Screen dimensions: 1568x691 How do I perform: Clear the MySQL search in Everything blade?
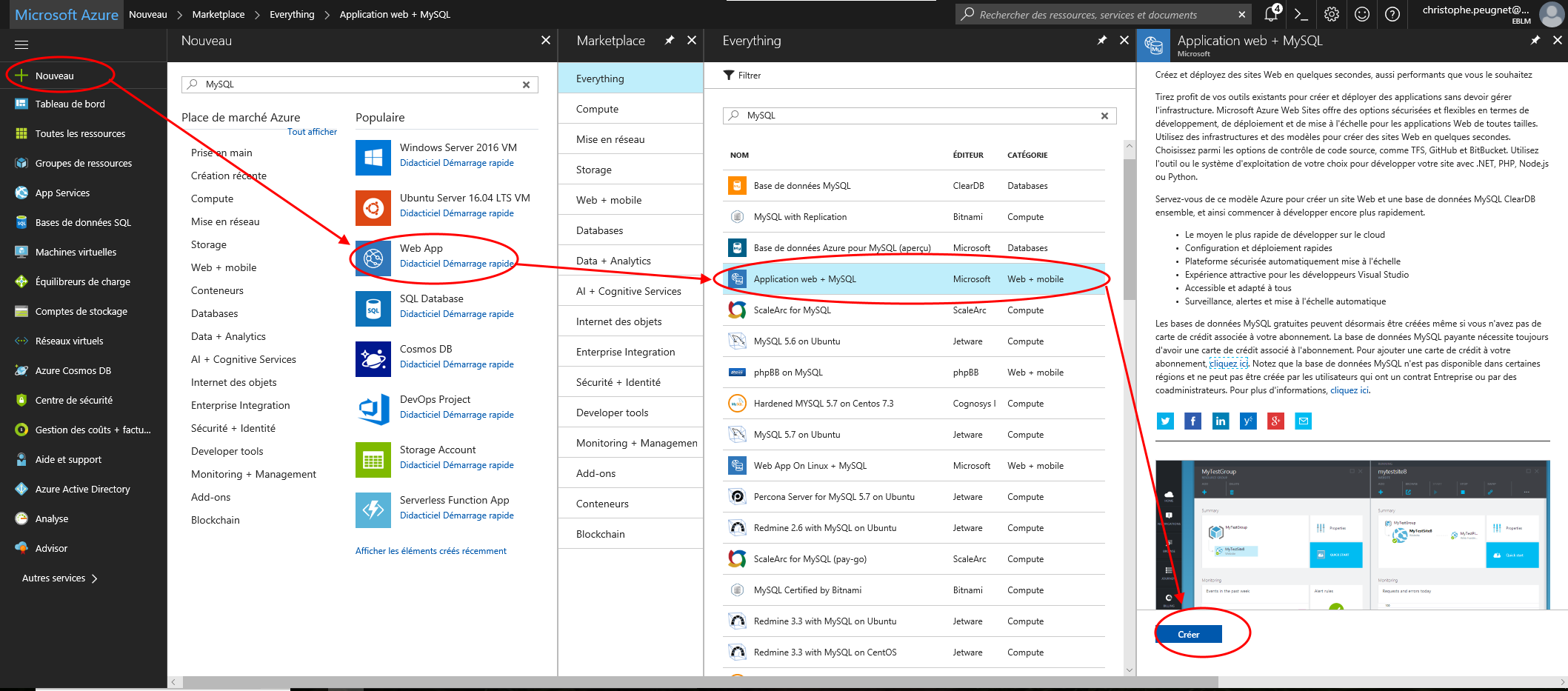coord(1104,116)
